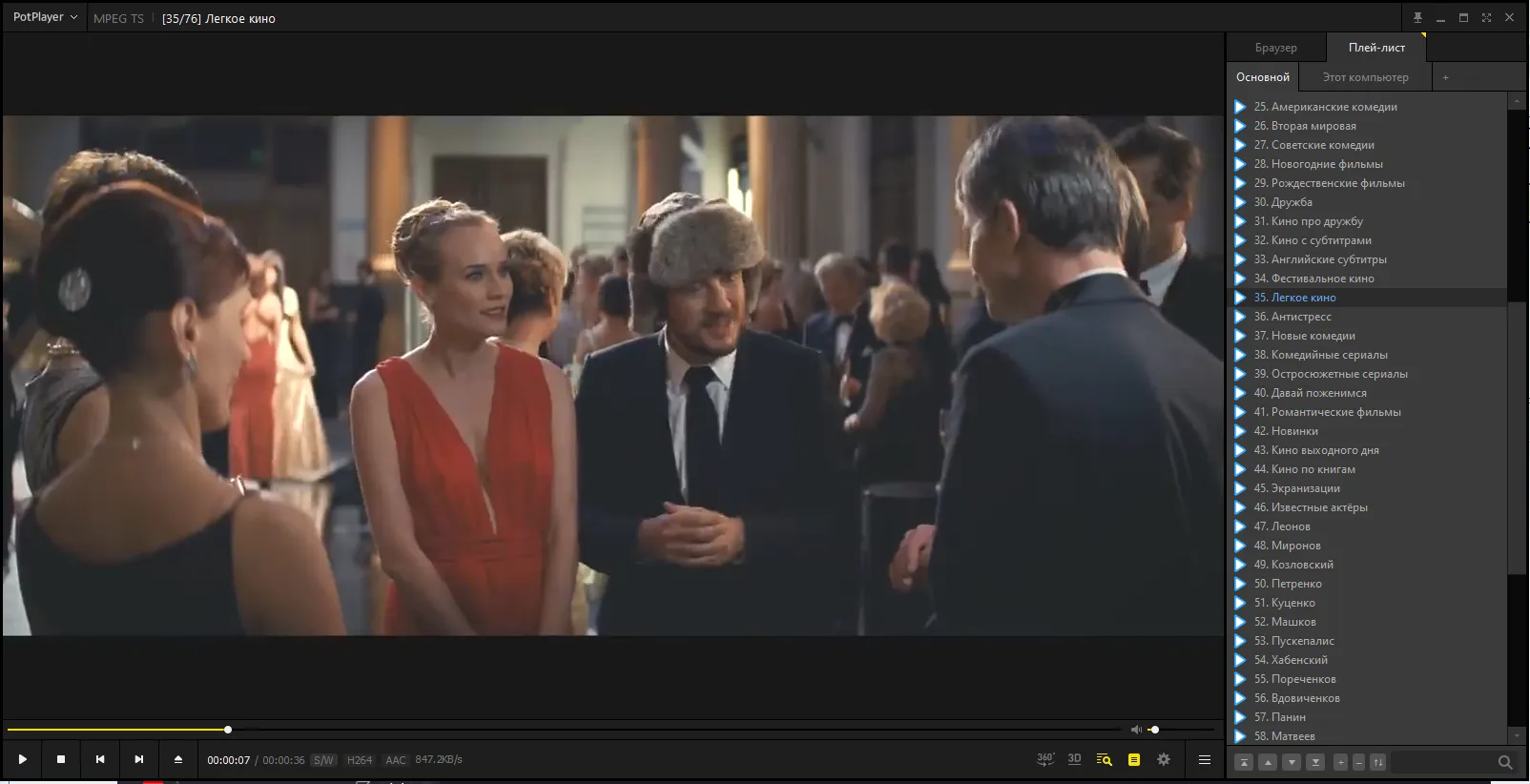Click play icon beside 29. Рождественские фильмы
Viewport: 1530px width, 784px height.
pos(1240,183)
